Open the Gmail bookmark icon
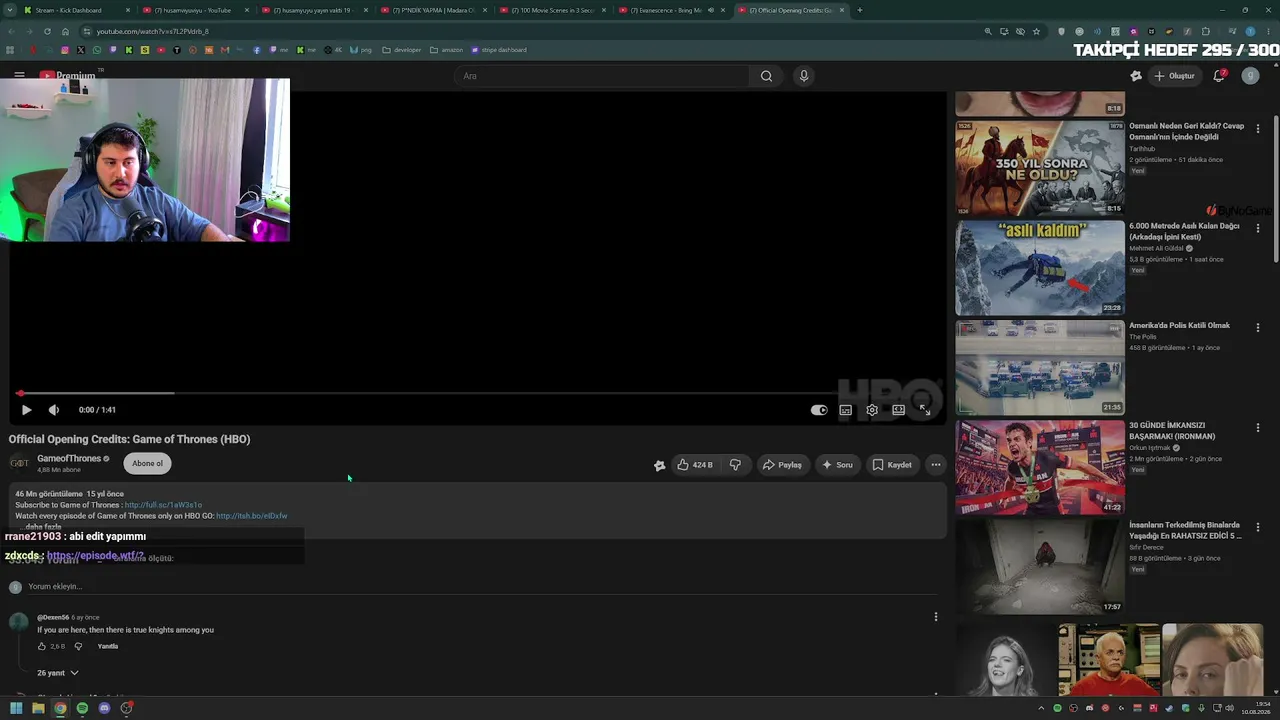Viewport: 1280px width, 720px height. point(225,50)
